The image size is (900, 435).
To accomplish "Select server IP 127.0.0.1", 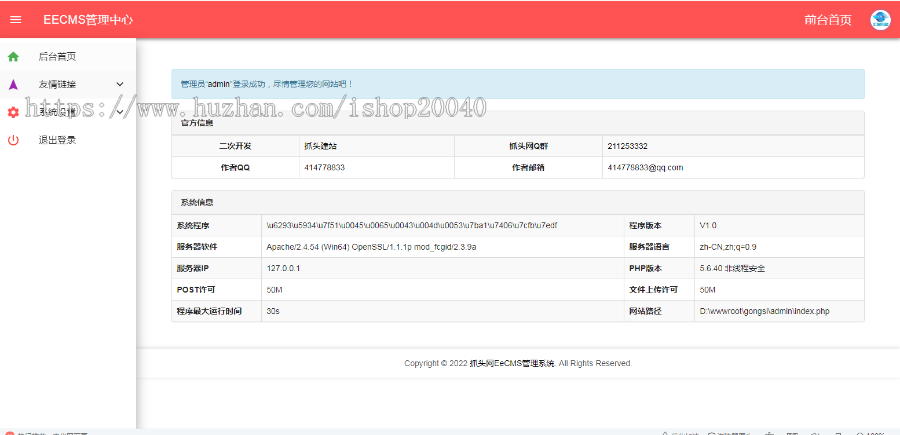I will (284, 268).
